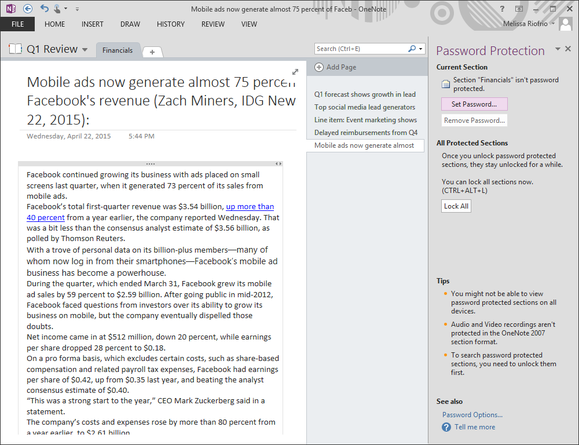Click the section icon beside Financials status
Viewport: 579px width, 445px height.
coord(446,84)
